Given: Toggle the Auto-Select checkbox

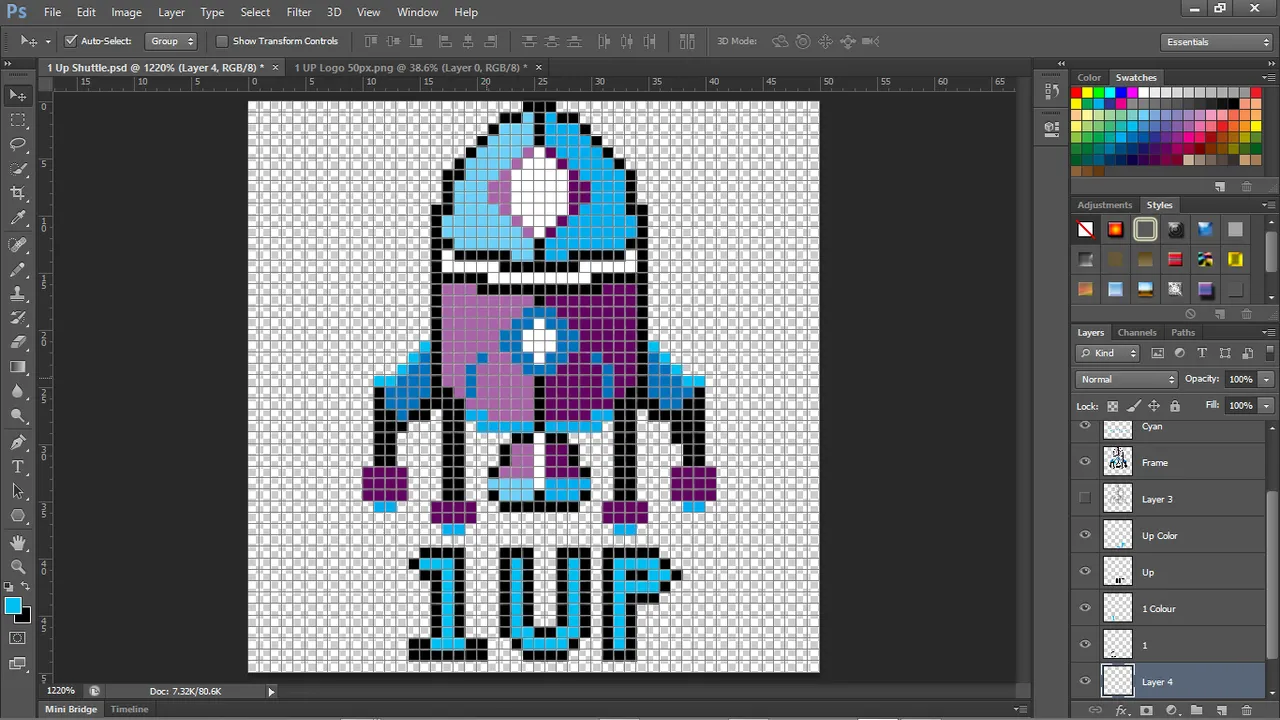Looking at the screenshot, I should coord(71,41).
